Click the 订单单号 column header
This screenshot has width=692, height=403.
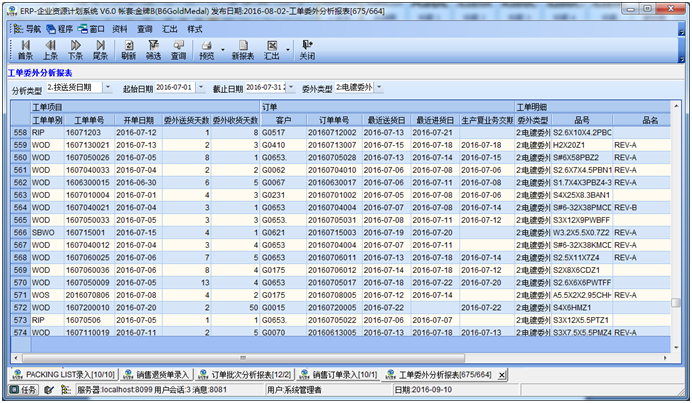(334, 120)
